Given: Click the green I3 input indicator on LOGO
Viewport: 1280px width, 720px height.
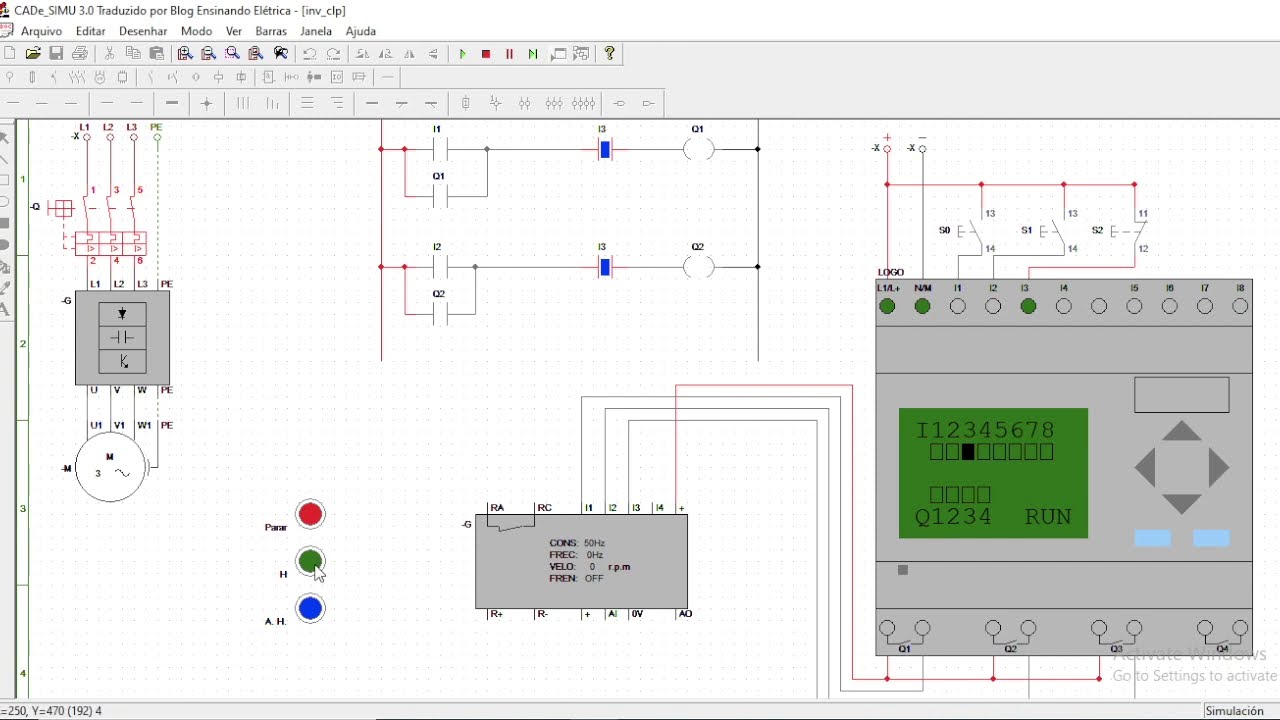Looking at the screenshot, I should click(1028, 307).
